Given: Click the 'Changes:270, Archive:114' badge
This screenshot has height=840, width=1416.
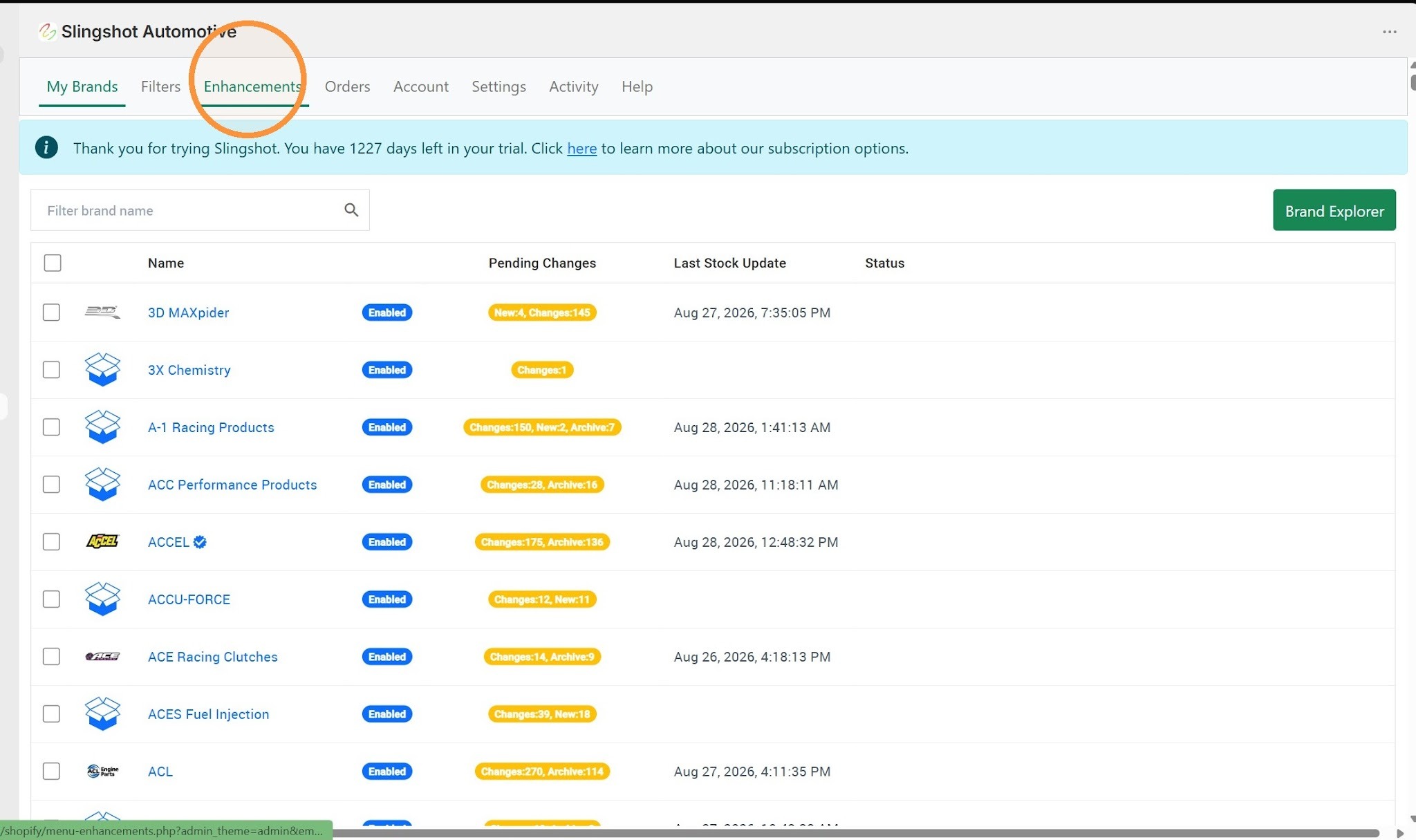Looking at the screenshot, I should click(x=542, y=772).
